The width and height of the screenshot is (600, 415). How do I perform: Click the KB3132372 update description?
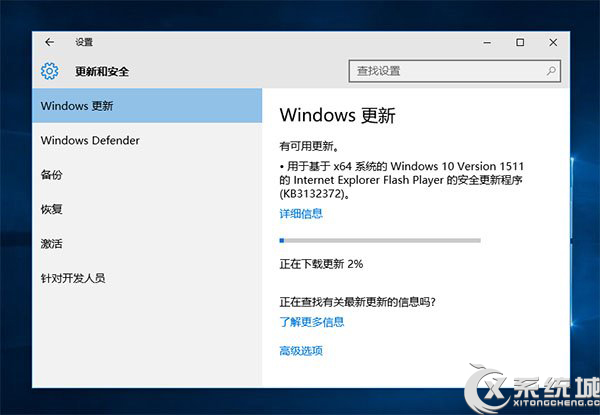point(401,180)
